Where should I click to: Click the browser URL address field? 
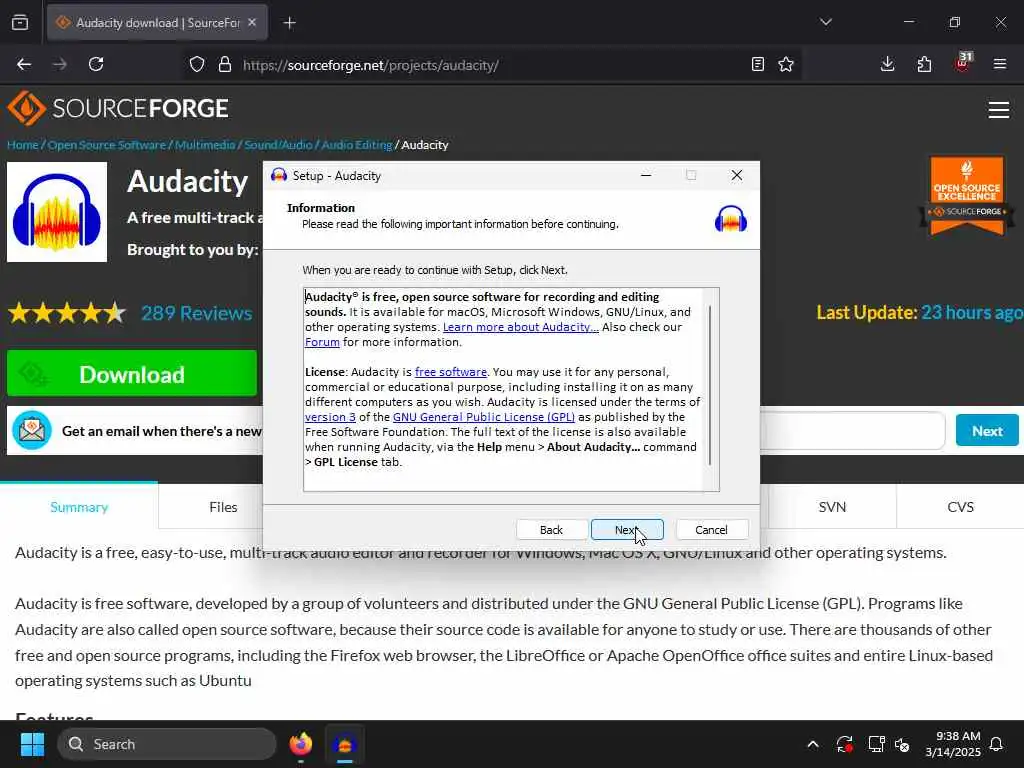(x=490, y=65)
